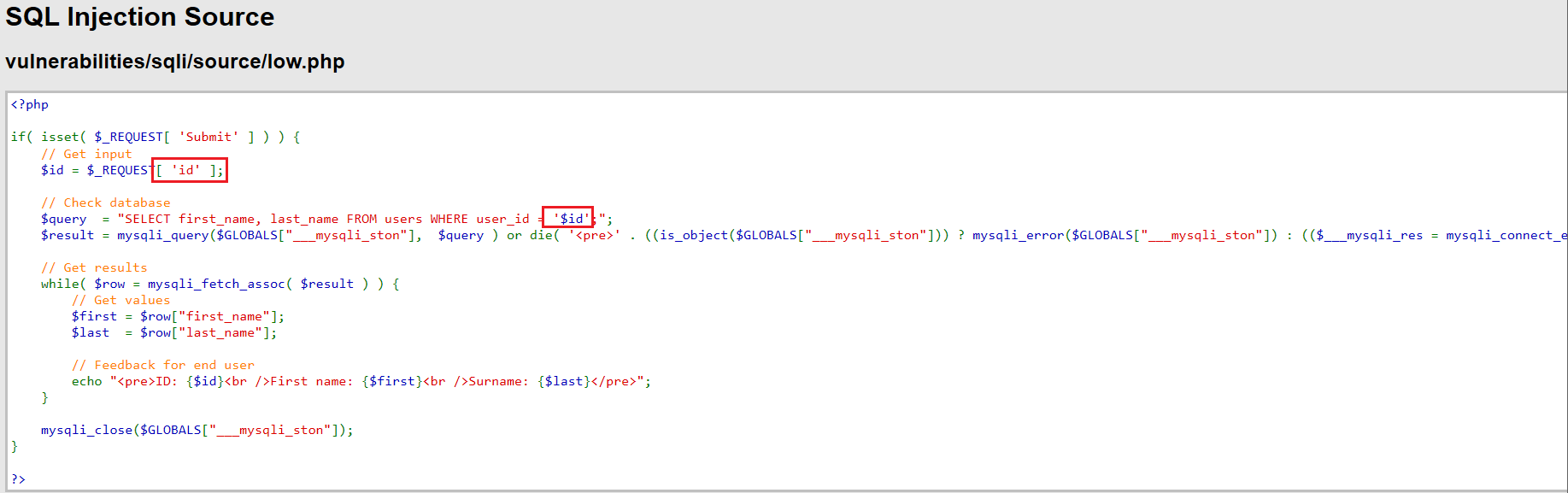Click the '// Get results' comment
Image resolution: width=1568 pixels, height=493 pixels.
(x=94, y=267)
